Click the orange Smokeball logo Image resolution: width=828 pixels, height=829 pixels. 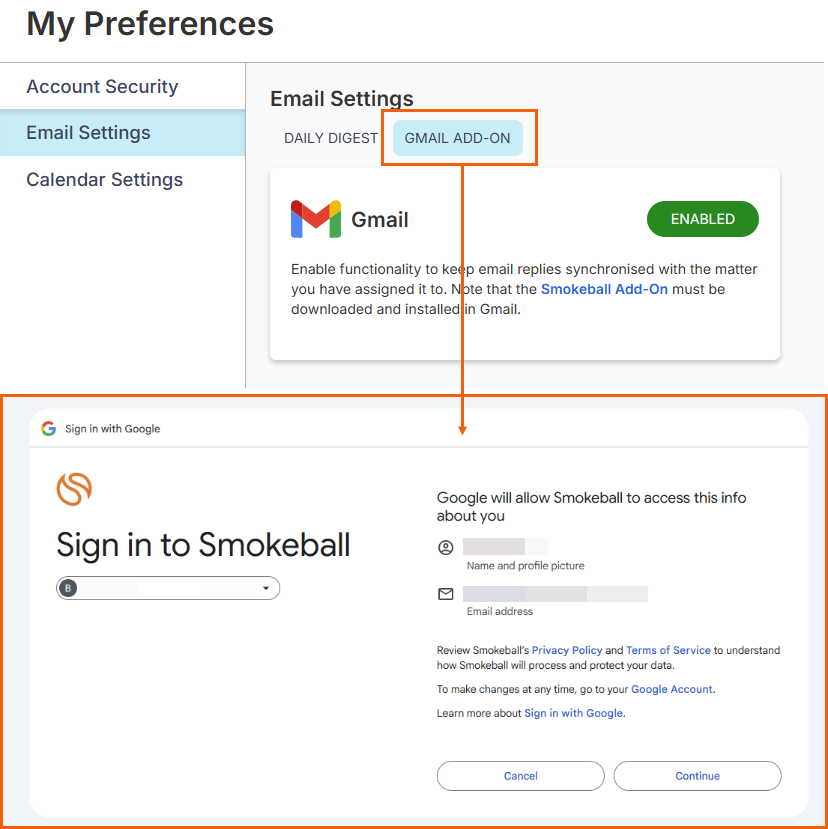coord(74,489)
